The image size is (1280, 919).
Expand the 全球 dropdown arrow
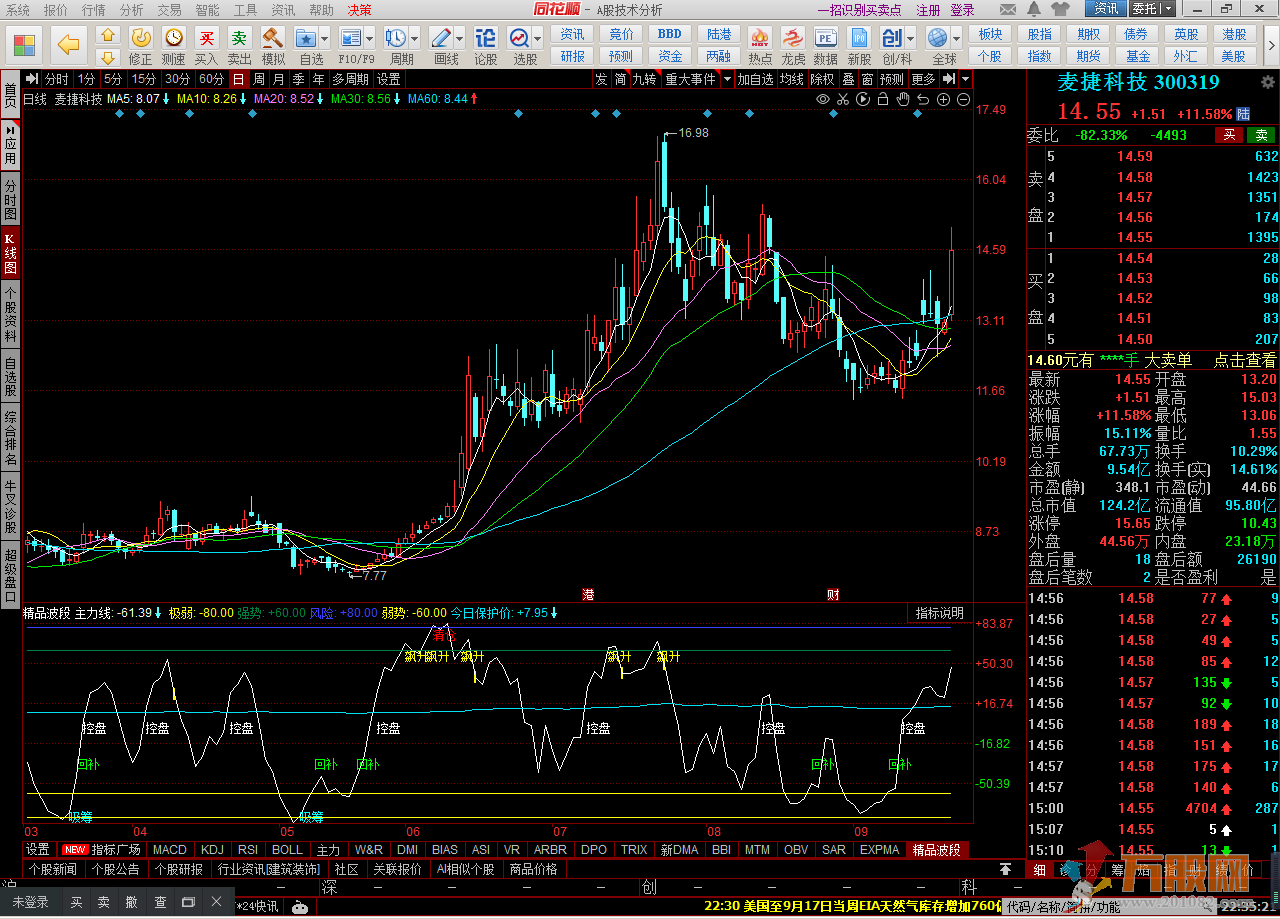click(x=958, y=38)
